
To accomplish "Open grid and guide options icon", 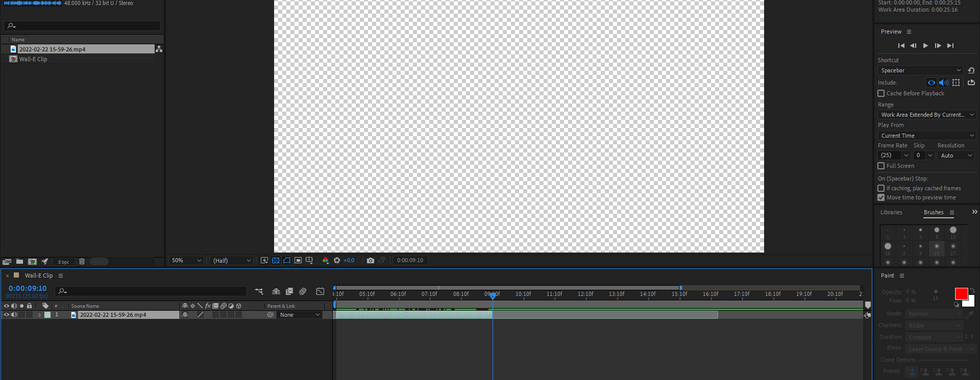I will (x=309, y=261).
